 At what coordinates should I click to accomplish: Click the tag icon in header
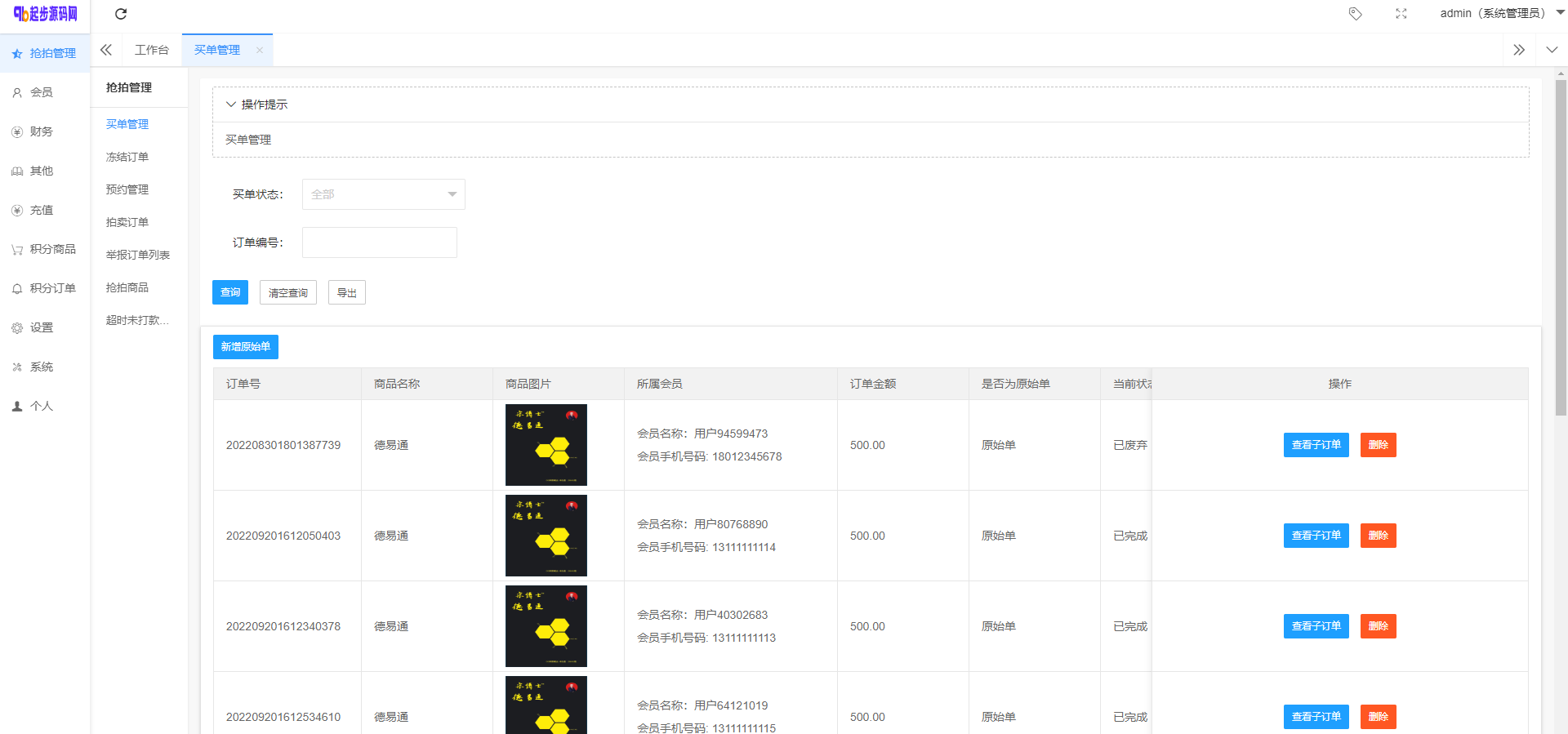1355,14
